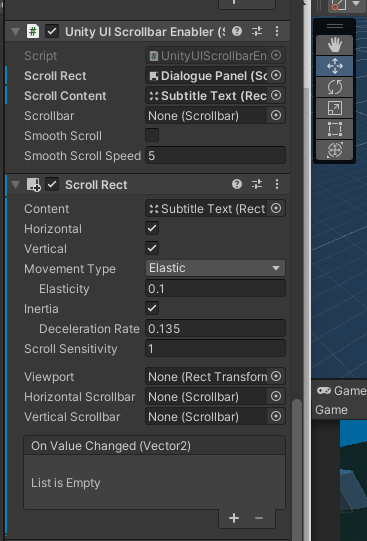Disable the Scroll Rect component
This screenshot has height=541, width=367.
click(x=52, y=185)
